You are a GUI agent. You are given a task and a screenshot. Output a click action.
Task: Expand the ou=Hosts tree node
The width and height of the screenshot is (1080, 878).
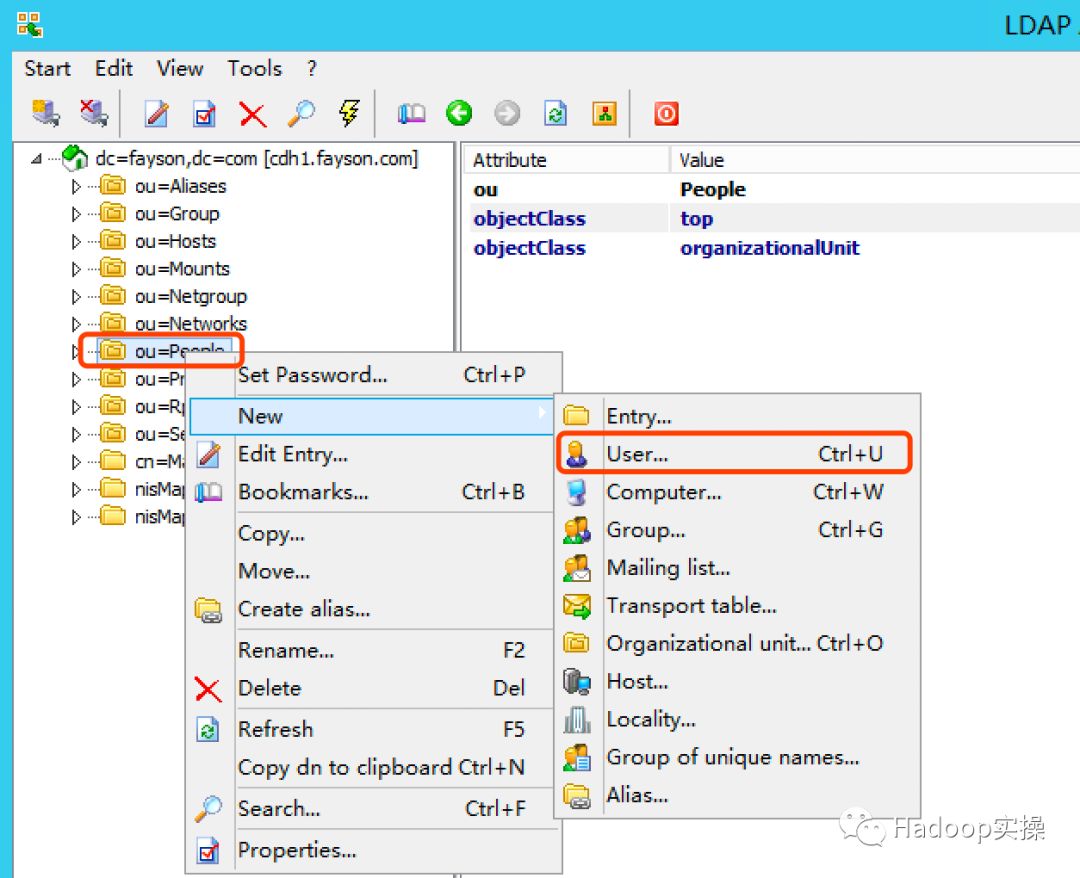pos(76,242)
